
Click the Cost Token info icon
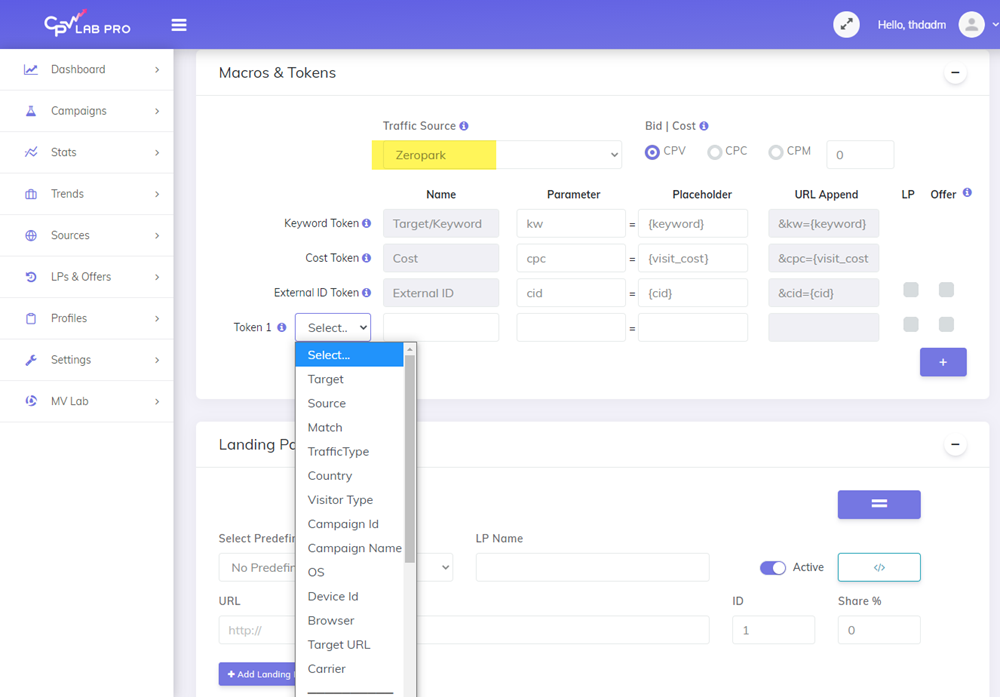[x=367, y=258]
